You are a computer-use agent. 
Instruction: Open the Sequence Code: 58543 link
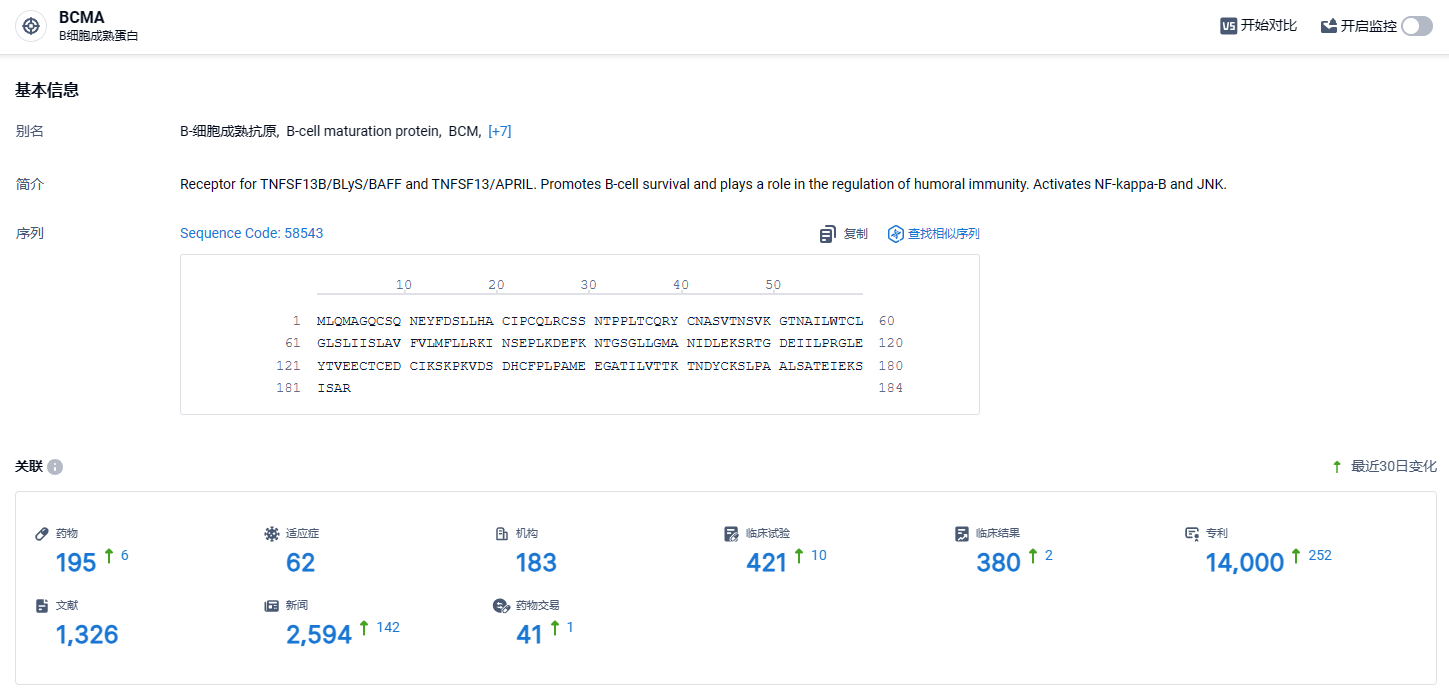[x=251, y=233]
